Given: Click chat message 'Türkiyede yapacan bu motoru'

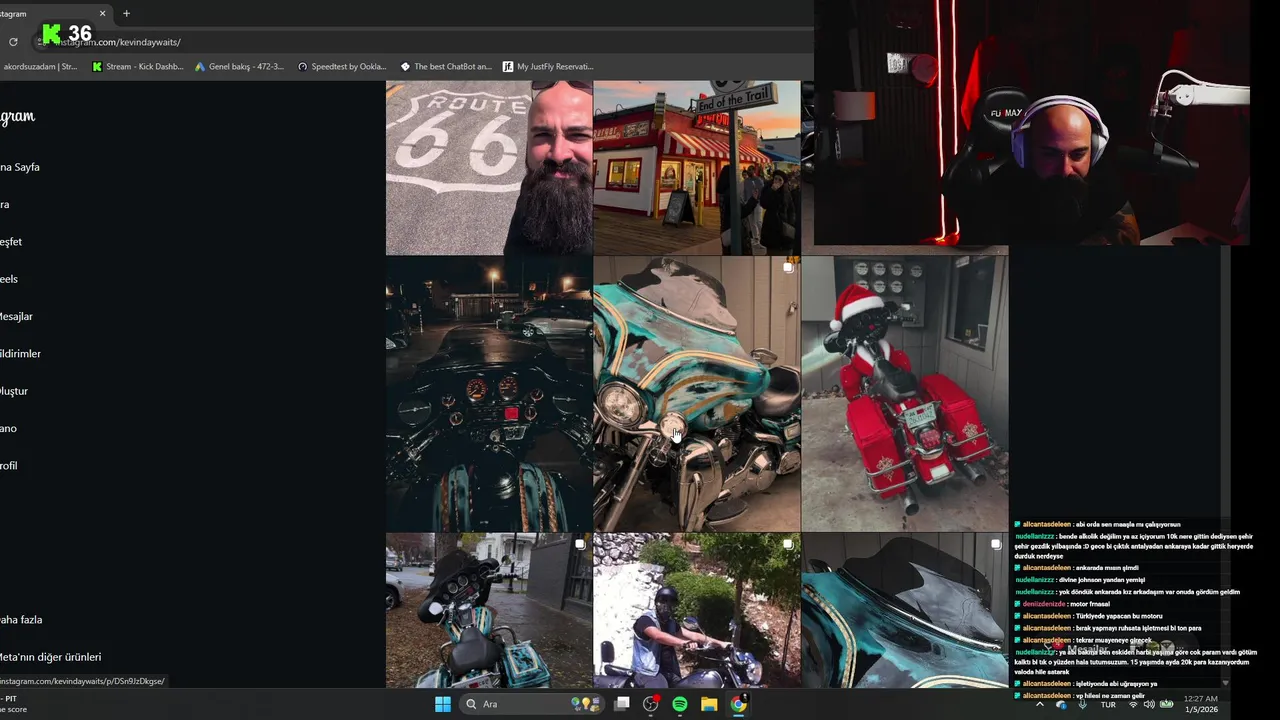Looking at the screenshot, I should (x=1119, y=616).
